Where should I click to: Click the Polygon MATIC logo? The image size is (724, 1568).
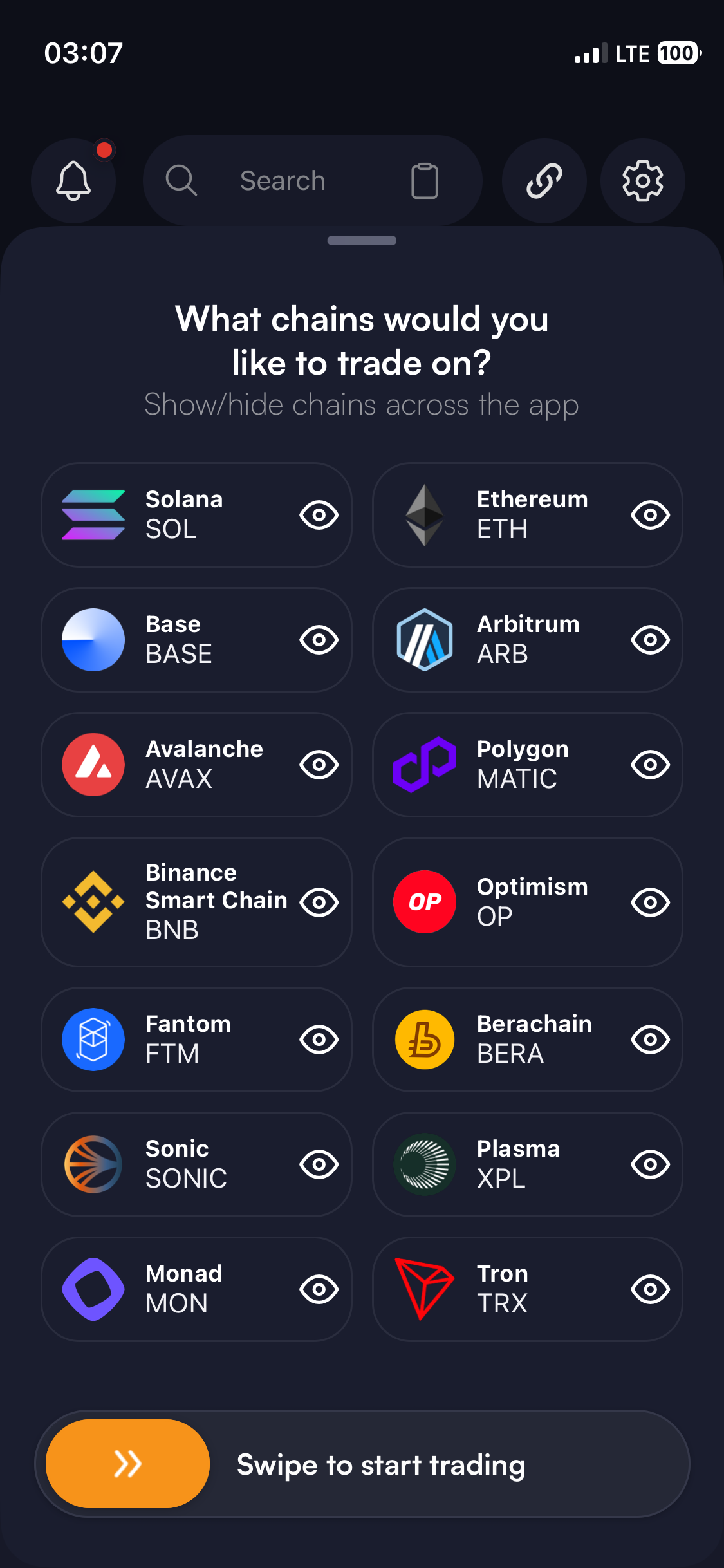click(423, 764)
